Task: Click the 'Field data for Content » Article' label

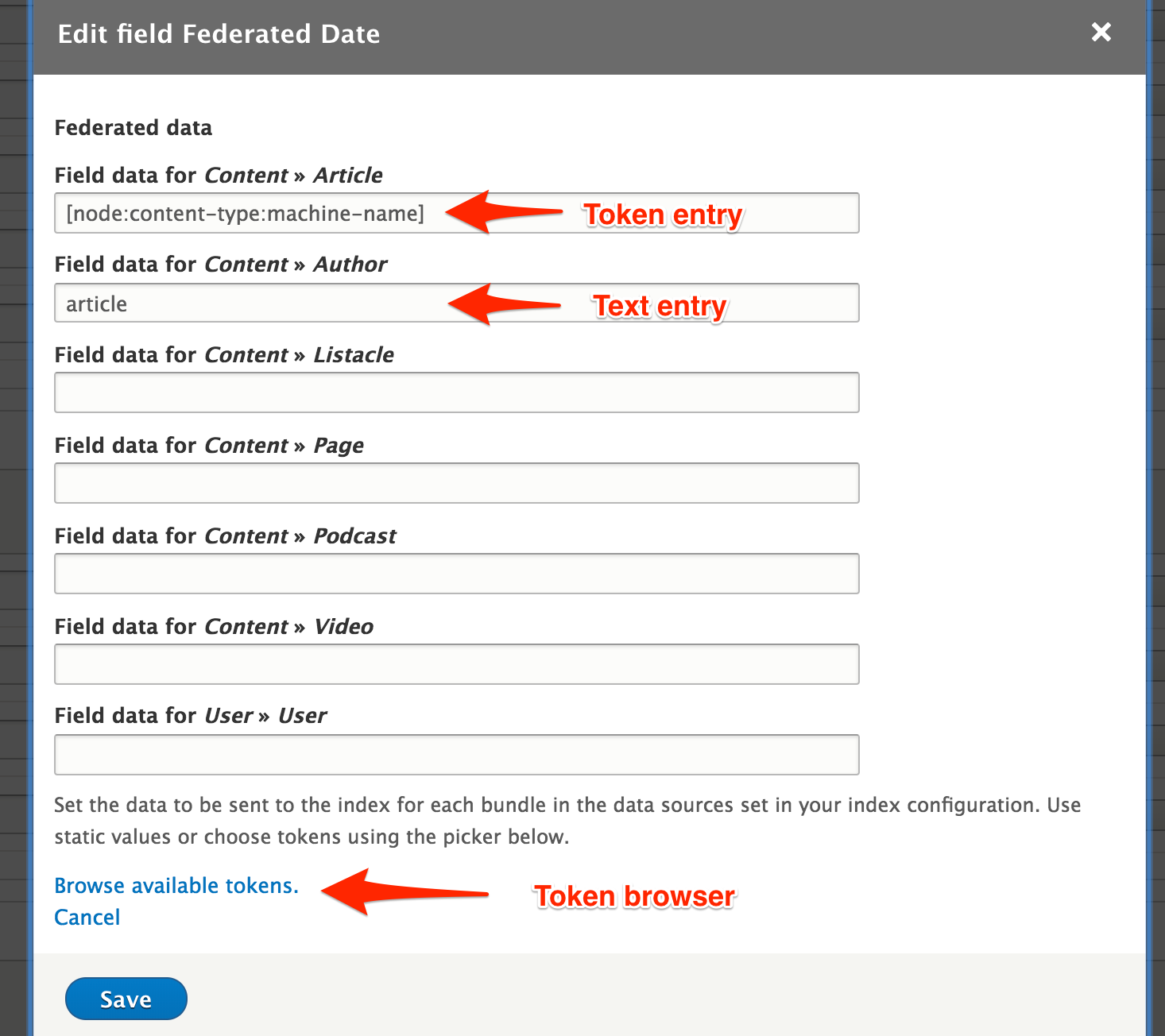Action: pyautogui.click(x=219, y=176)
